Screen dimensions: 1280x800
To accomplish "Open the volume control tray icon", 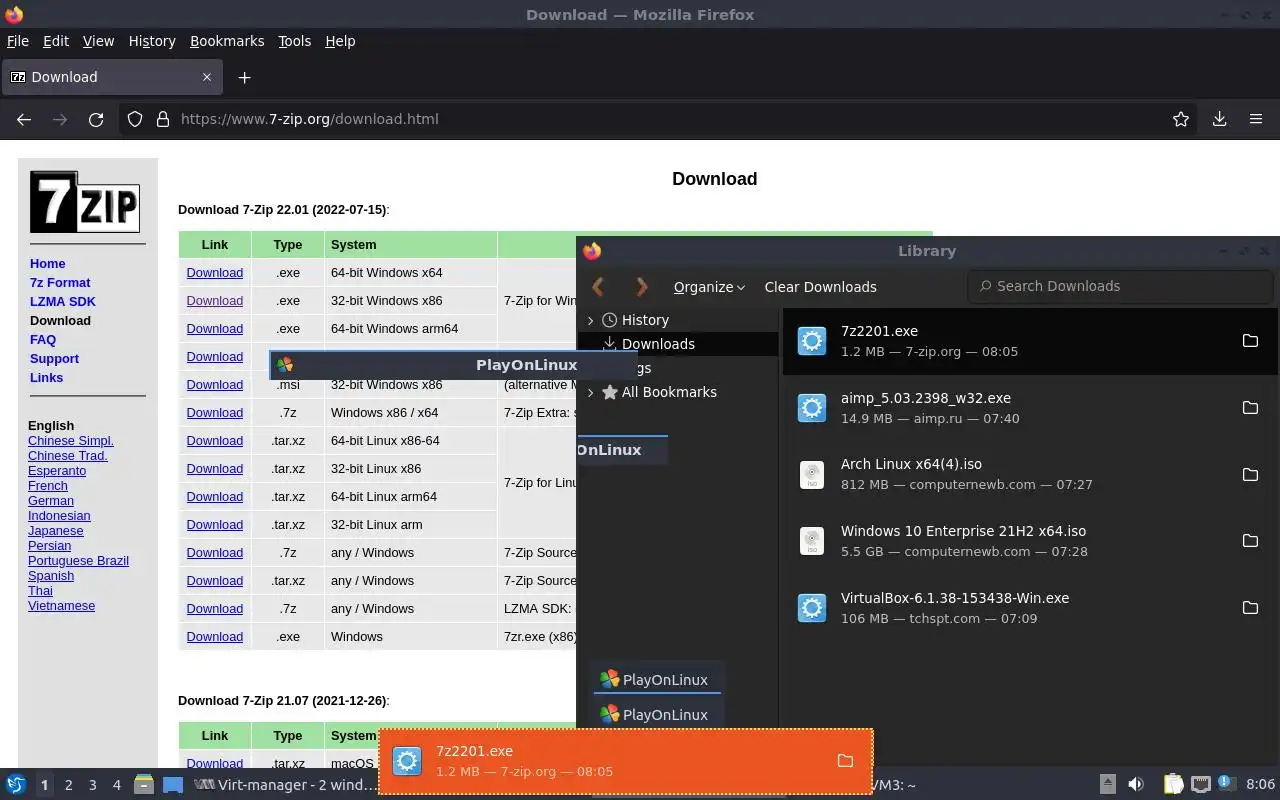I will tap(1136, 785).
